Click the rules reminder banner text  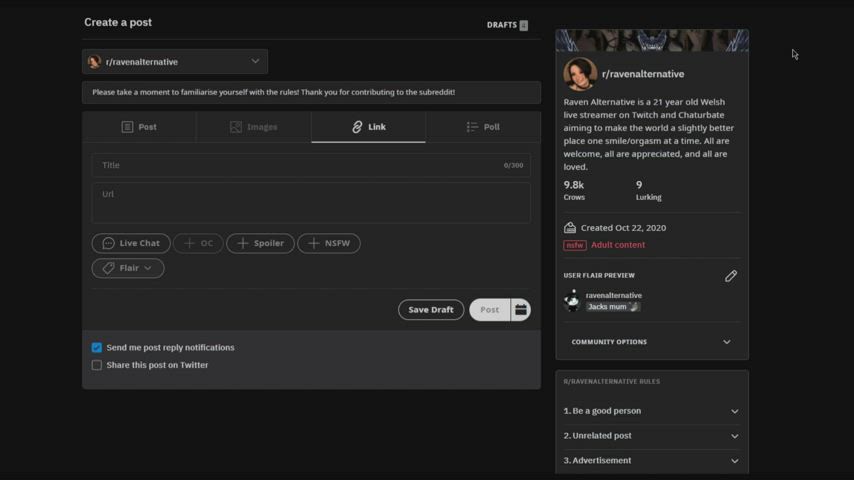273,92
